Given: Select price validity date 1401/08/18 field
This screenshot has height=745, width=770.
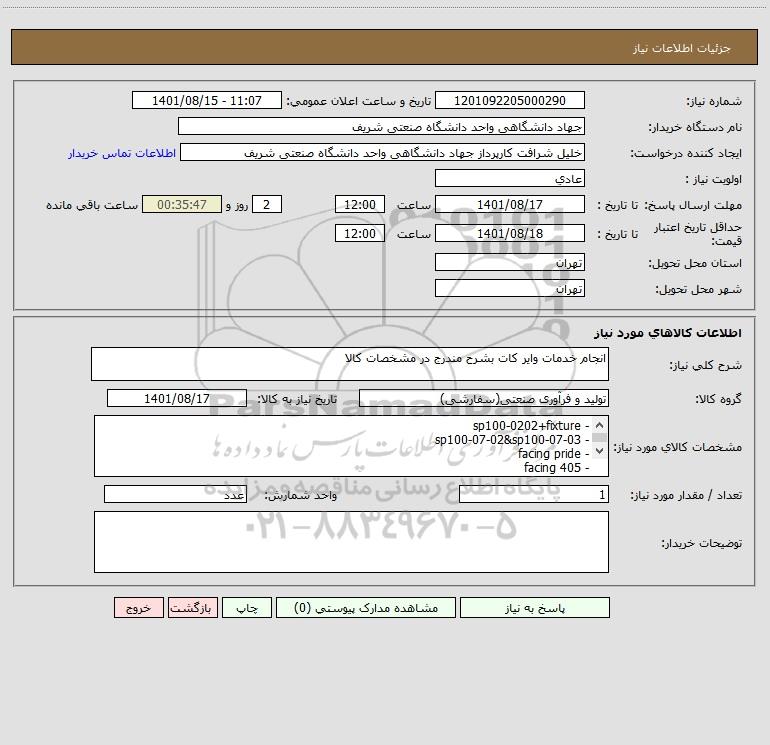Looking at the screenshot, I should (510, 233).
